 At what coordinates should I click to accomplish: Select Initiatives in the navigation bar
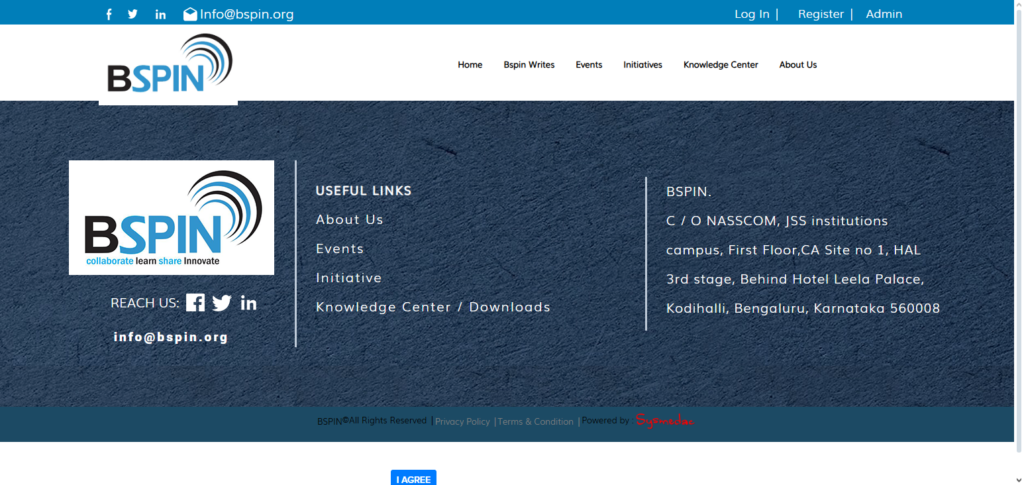pyautogui.click(x=643, y=65)
